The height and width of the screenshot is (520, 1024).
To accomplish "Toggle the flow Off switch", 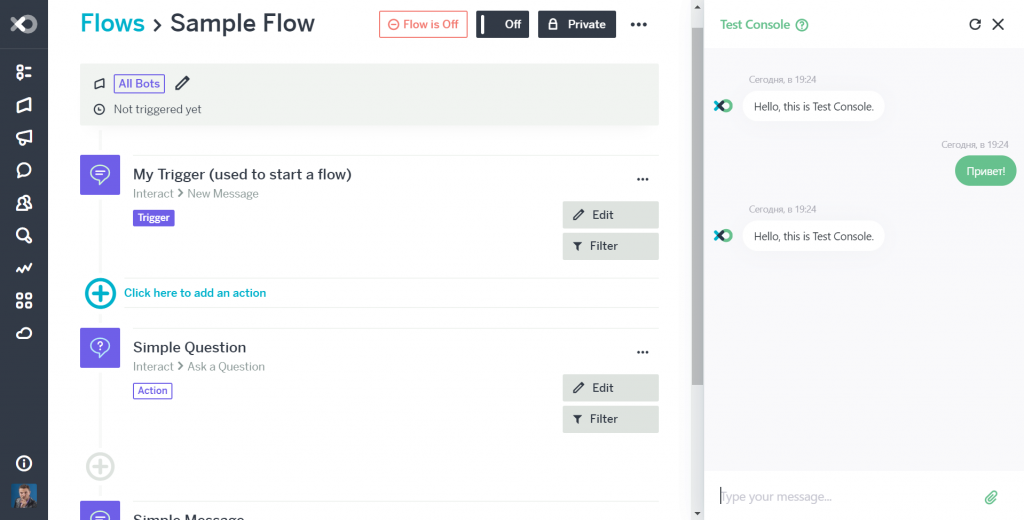I will (502, 24).
